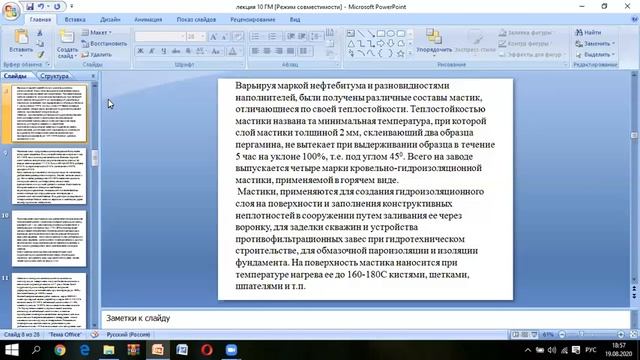Open Google Chrome from the taskbar
This screenshot has height=360, width=640.
click(60, 350)
